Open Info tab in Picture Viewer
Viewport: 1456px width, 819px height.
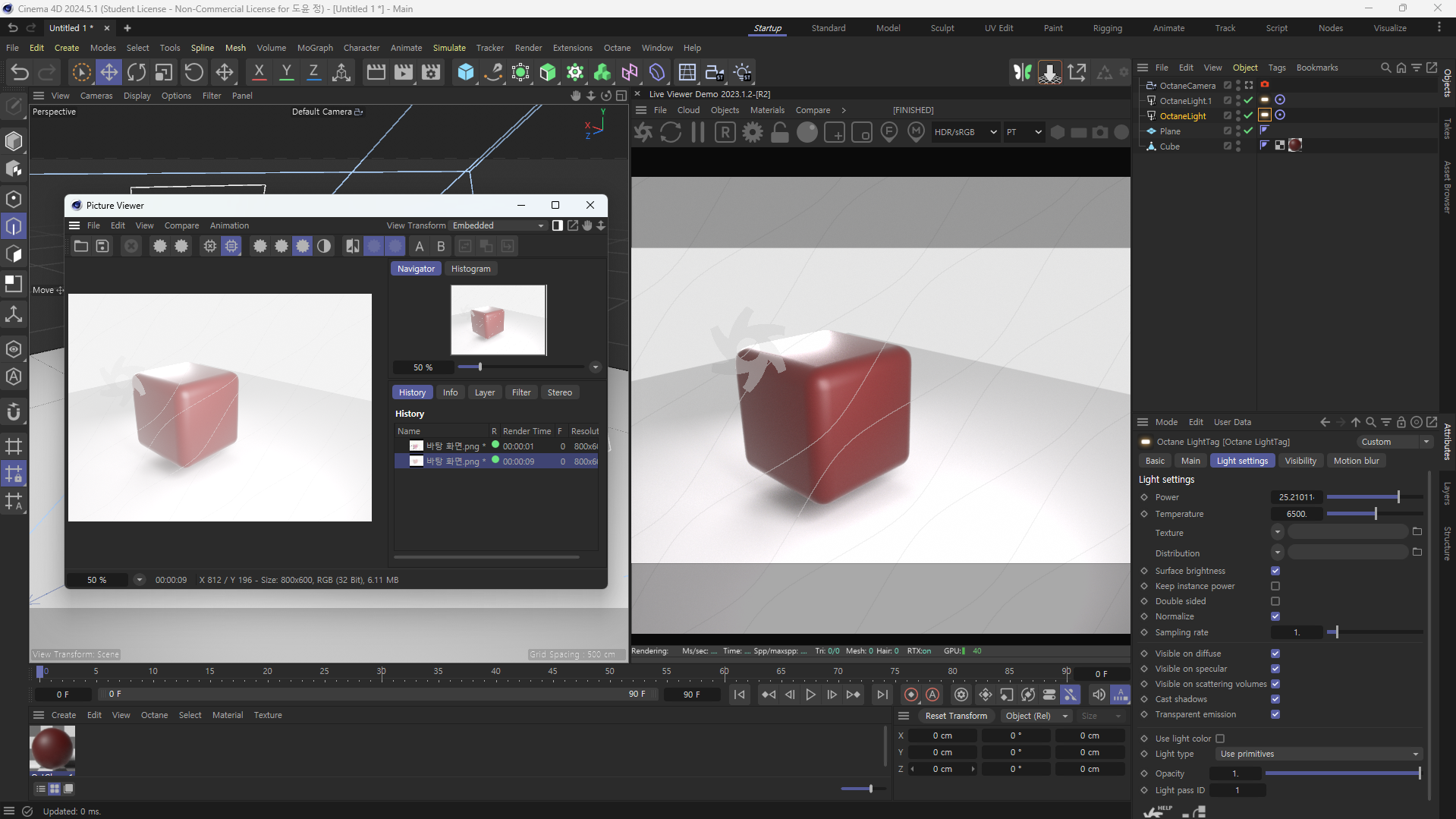point(450,392)
